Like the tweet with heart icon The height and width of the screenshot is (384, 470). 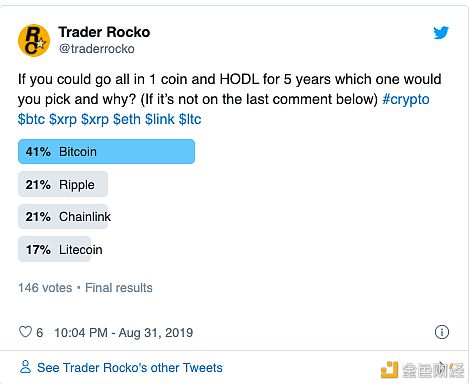tap(25, 332)
